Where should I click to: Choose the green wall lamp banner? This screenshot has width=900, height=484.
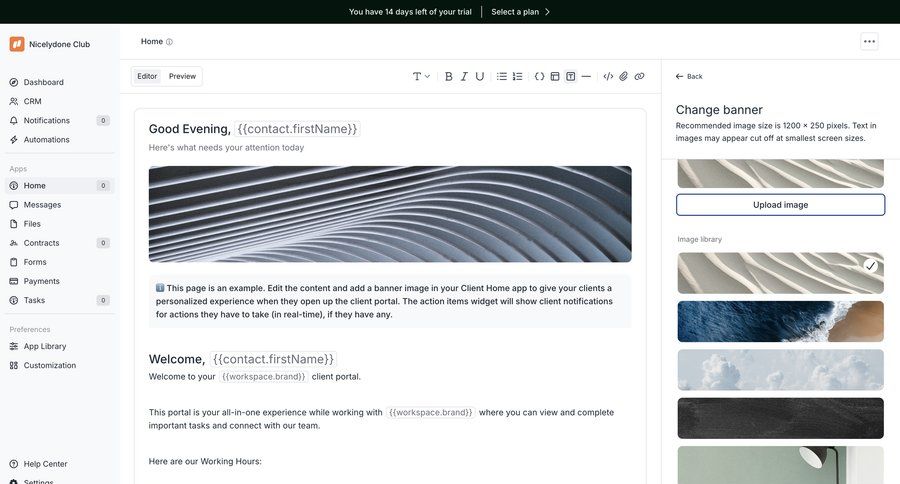pos(781,465)
